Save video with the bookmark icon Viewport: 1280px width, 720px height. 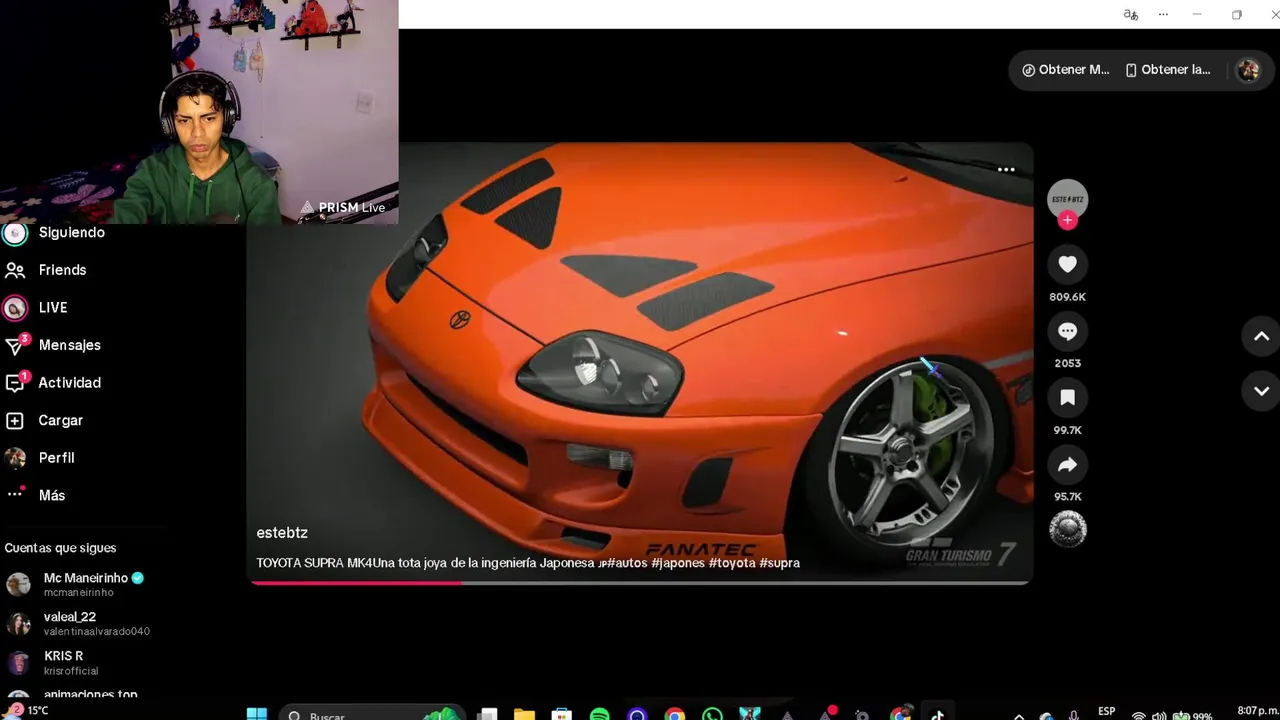pyautogui.click(x=1067, y=398)
